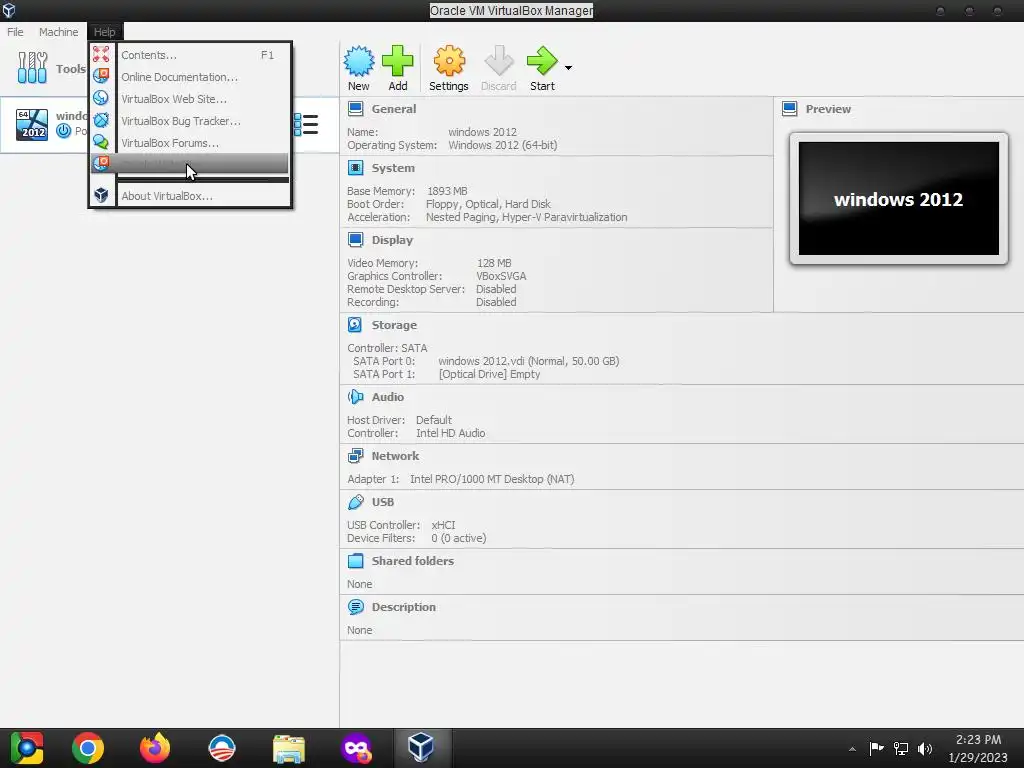The width and height of the screenshot is (1024, 768).
Task: Open the file manager folder icon in taskbar
Action: pos(289,748)
